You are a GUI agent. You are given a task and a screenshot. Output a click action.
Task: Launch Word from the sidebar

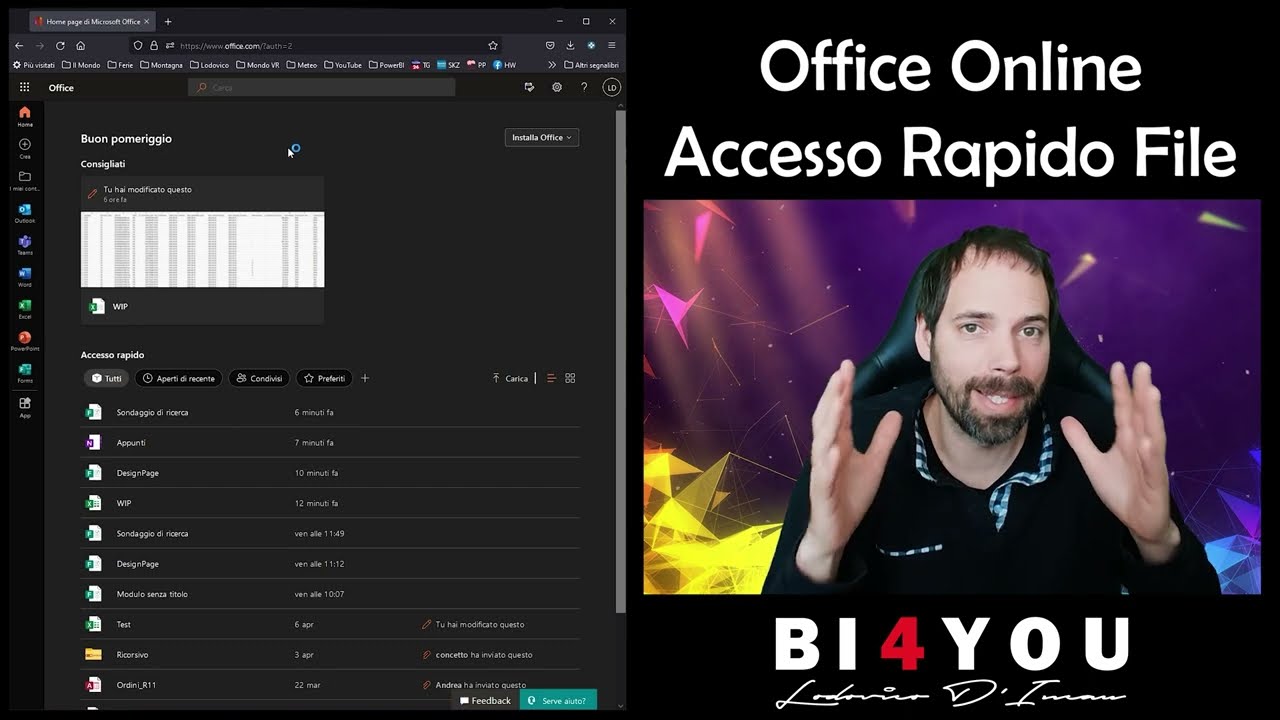25,277
